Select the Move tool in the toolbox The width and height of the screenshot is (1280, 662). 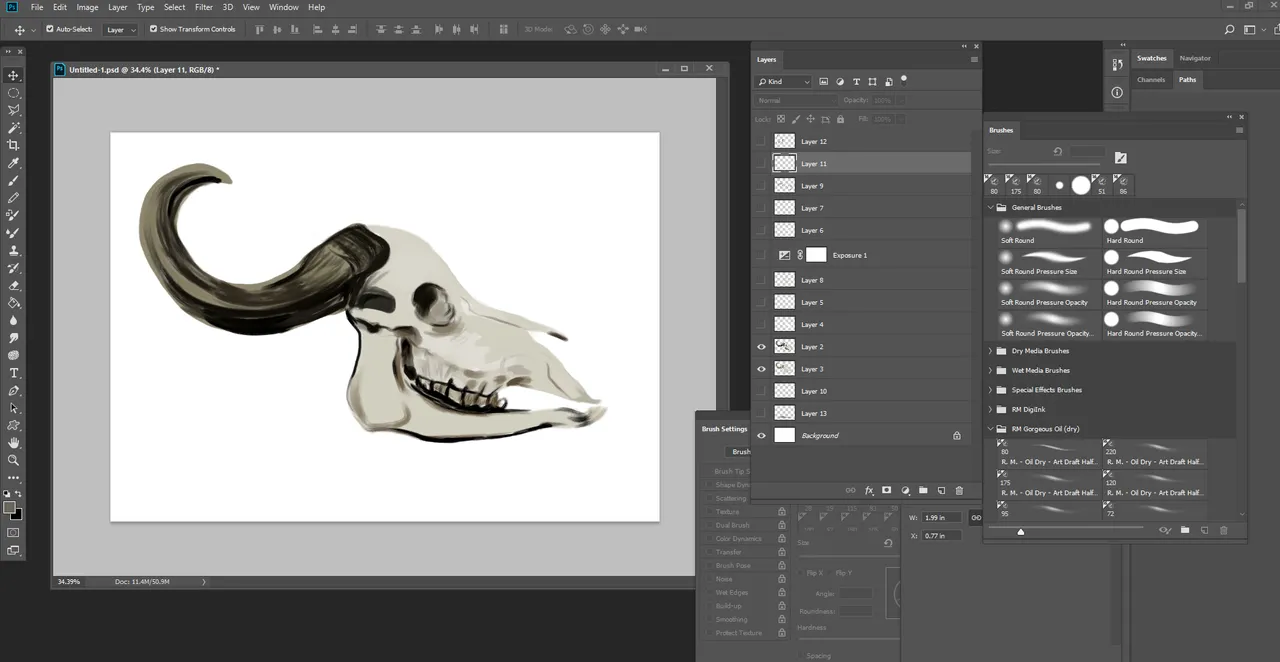pyautogui.click(x=14, y=76)
